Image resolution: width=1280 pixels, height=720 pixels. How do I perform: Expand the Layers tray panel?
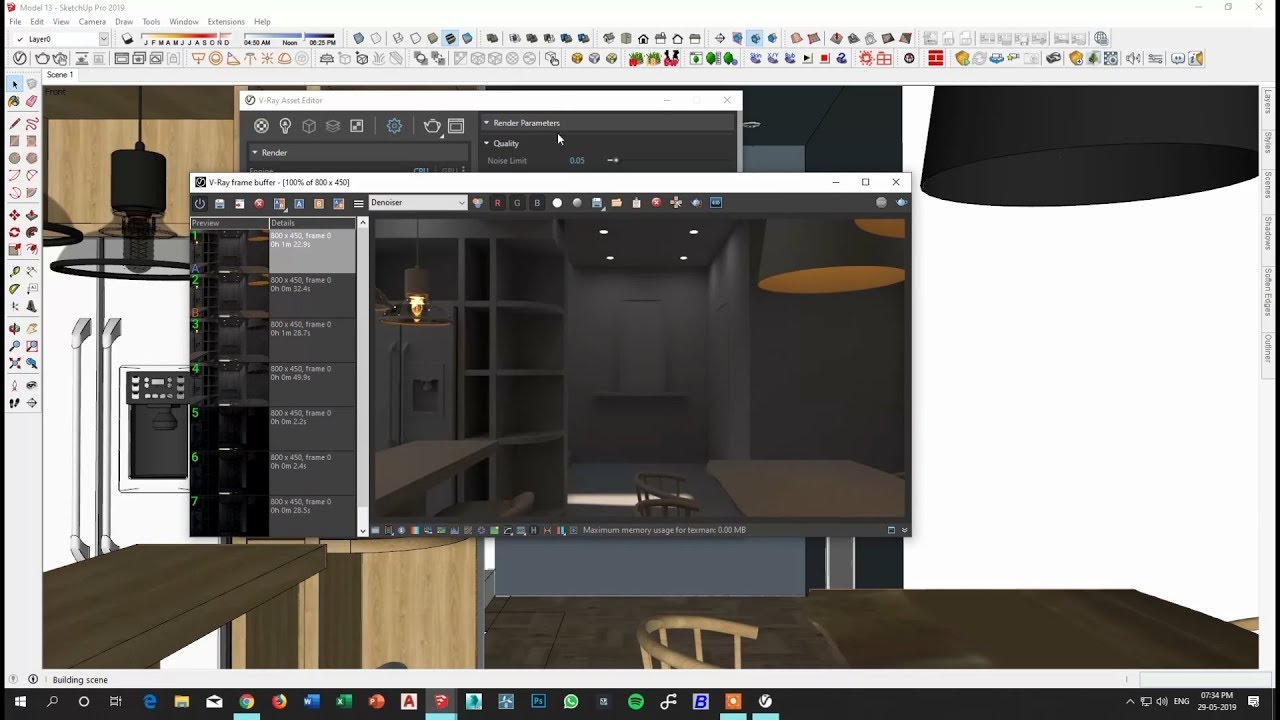(x=1268, y=101)
